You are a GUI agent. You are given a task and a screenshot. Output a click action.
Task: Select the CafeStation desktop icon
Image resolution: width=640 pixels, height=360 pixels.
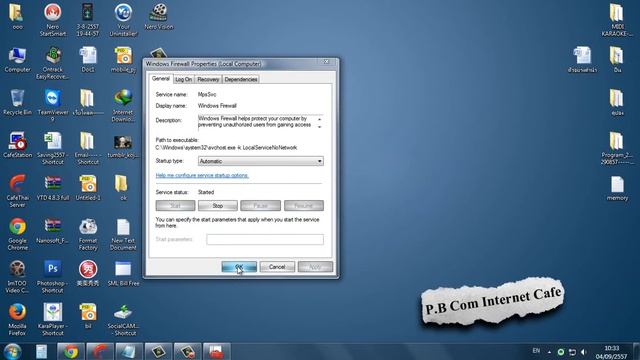(x=17, y=144)
